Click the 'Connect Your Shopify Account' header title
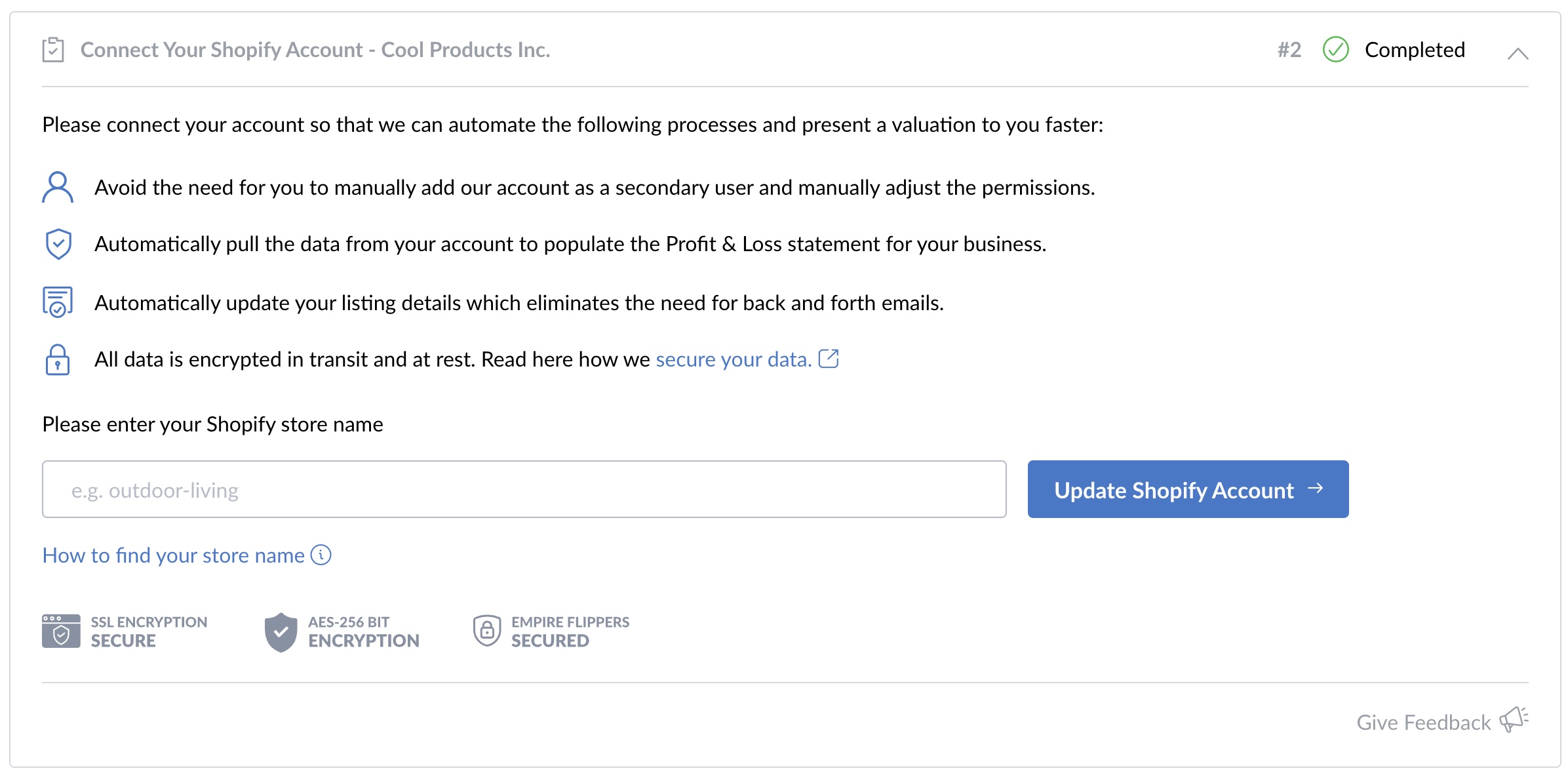Screen dimensions: 1568x779 (315, 50)
